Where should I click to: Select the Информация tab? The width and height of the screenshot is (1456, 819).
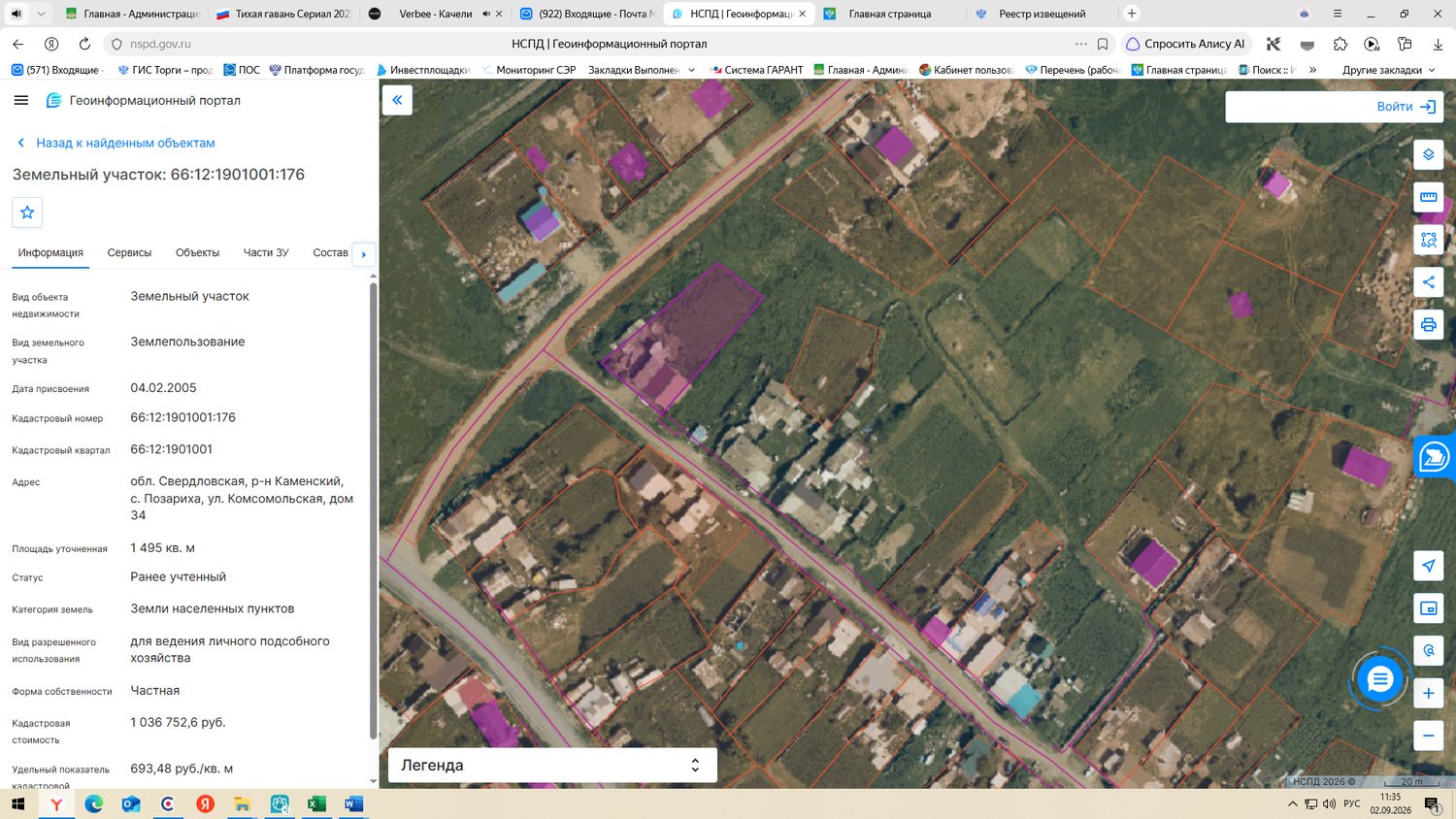click(x=50, y=252)
